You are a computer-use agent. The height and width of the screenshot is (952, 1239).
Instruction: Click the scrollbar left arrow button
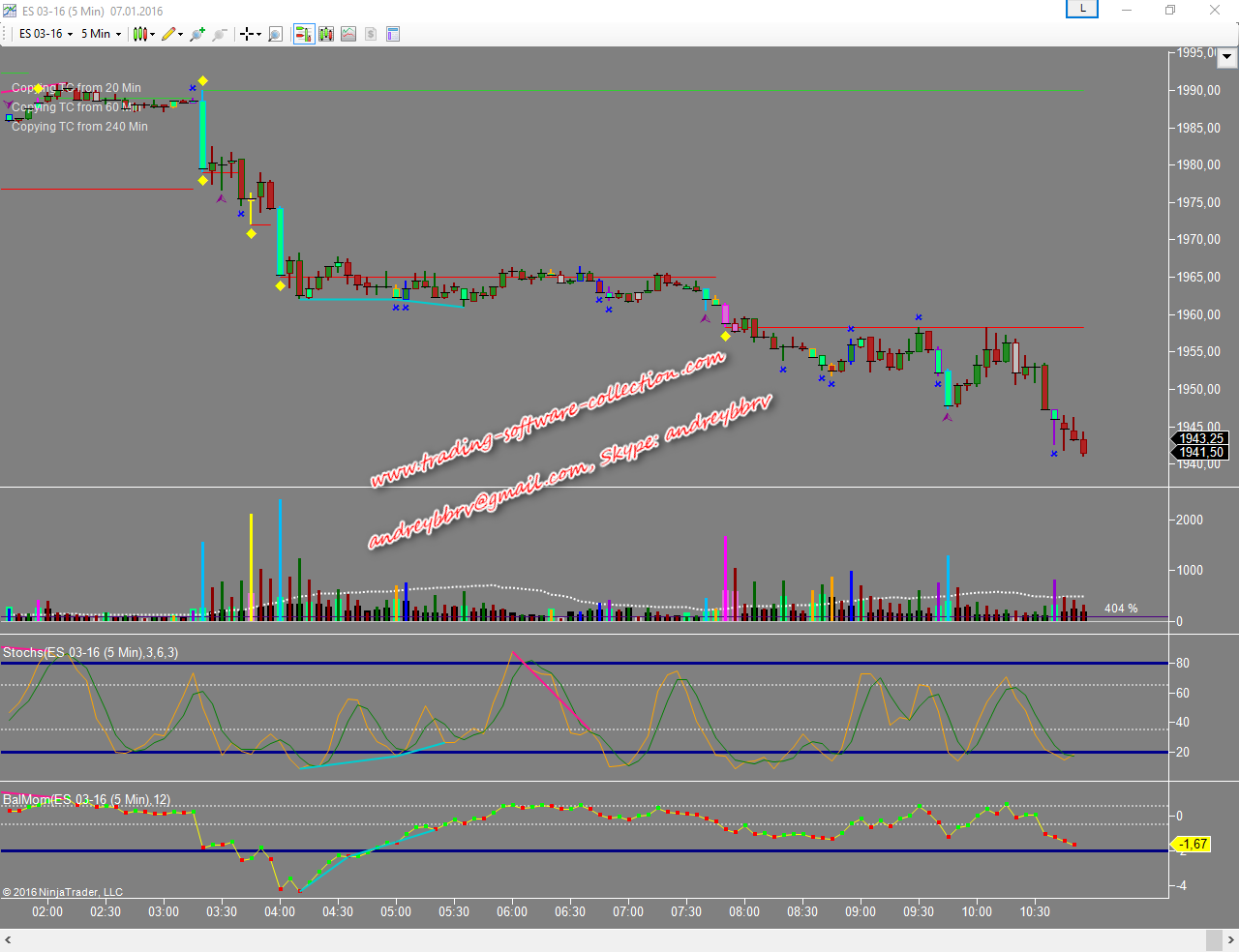pyautogui.click(x=8, y=940)
